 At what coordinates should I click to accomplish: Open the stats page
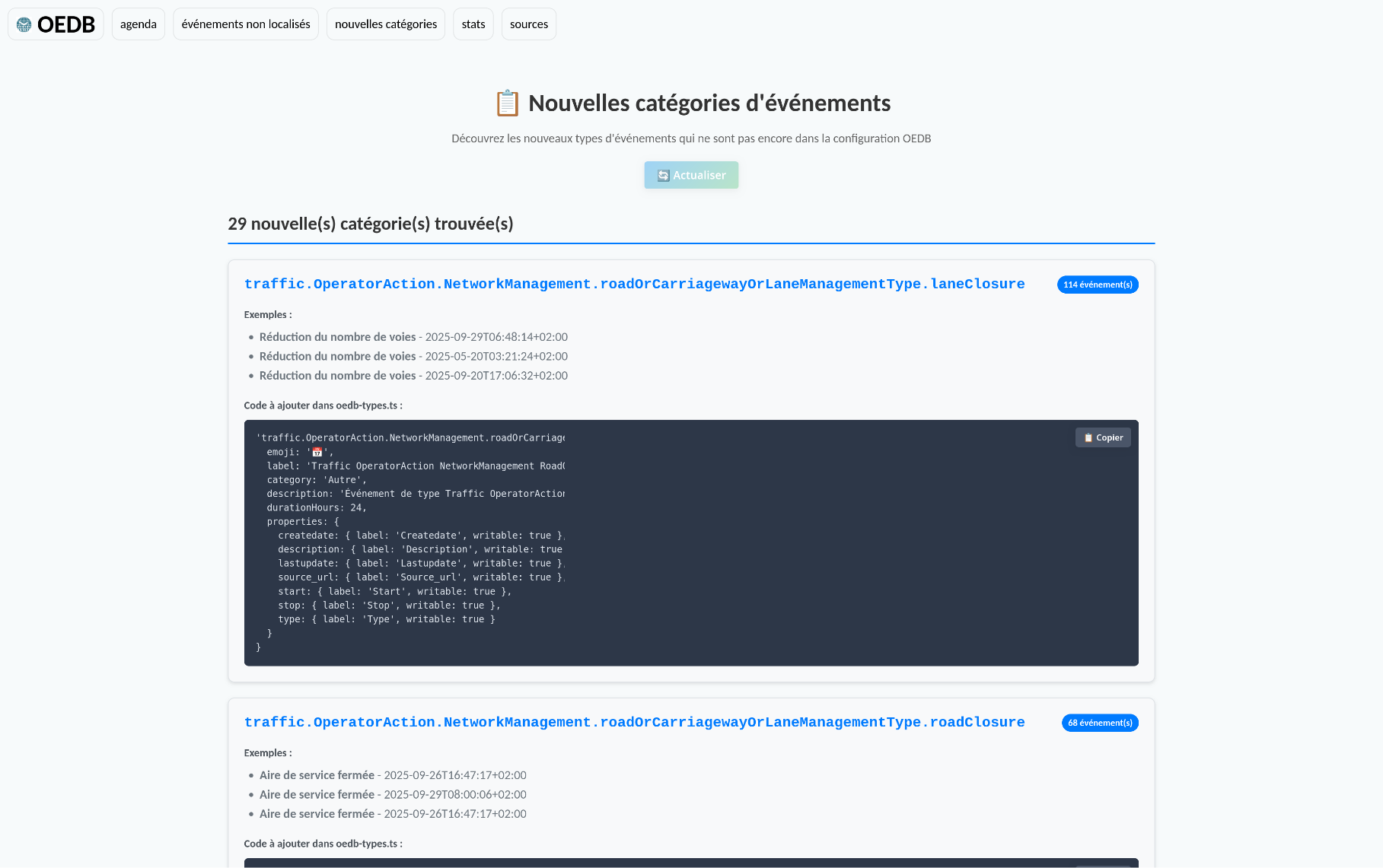coord(473,24)
